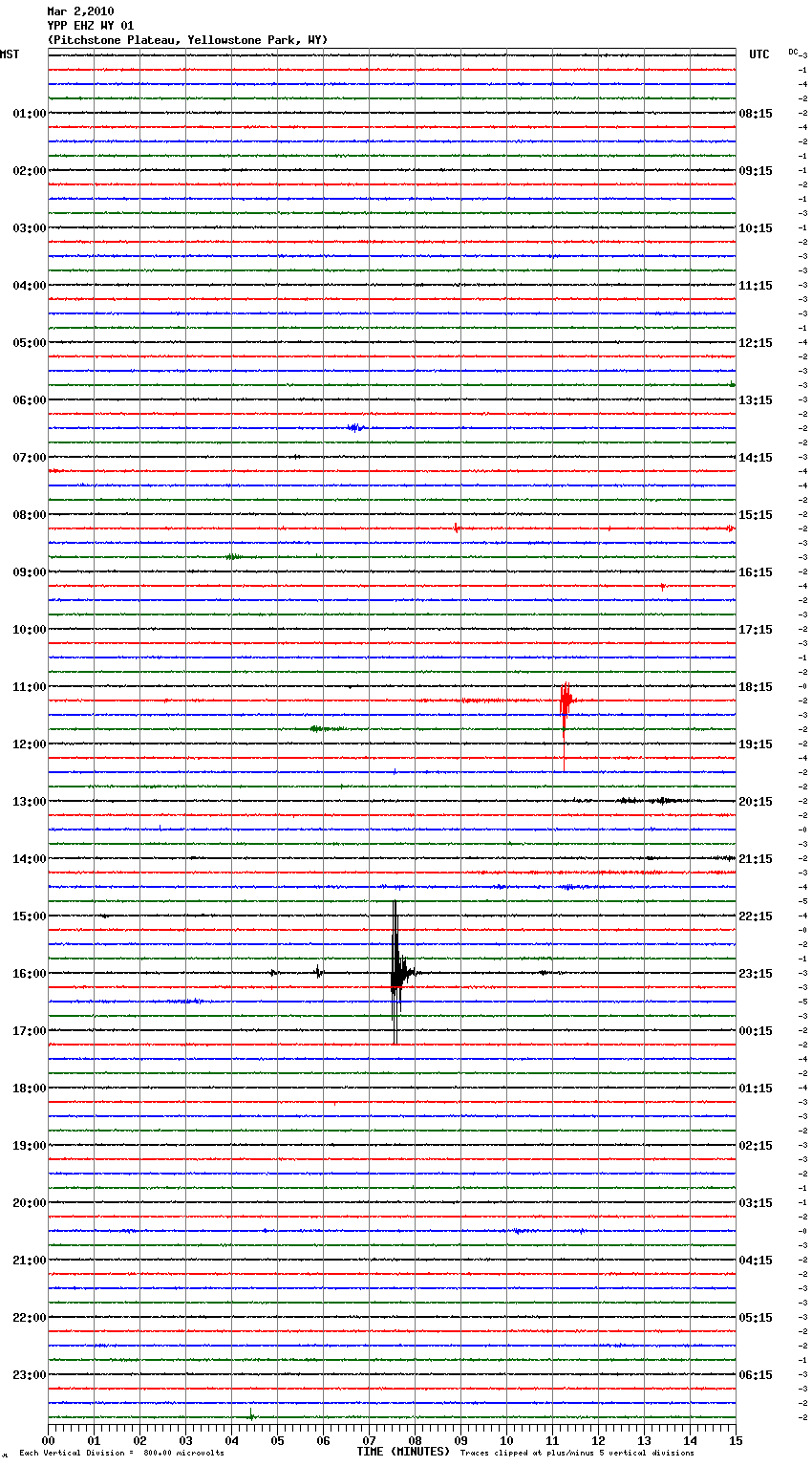
Task: Click the 15:15 UTC time label
Action: click(756, 515)
